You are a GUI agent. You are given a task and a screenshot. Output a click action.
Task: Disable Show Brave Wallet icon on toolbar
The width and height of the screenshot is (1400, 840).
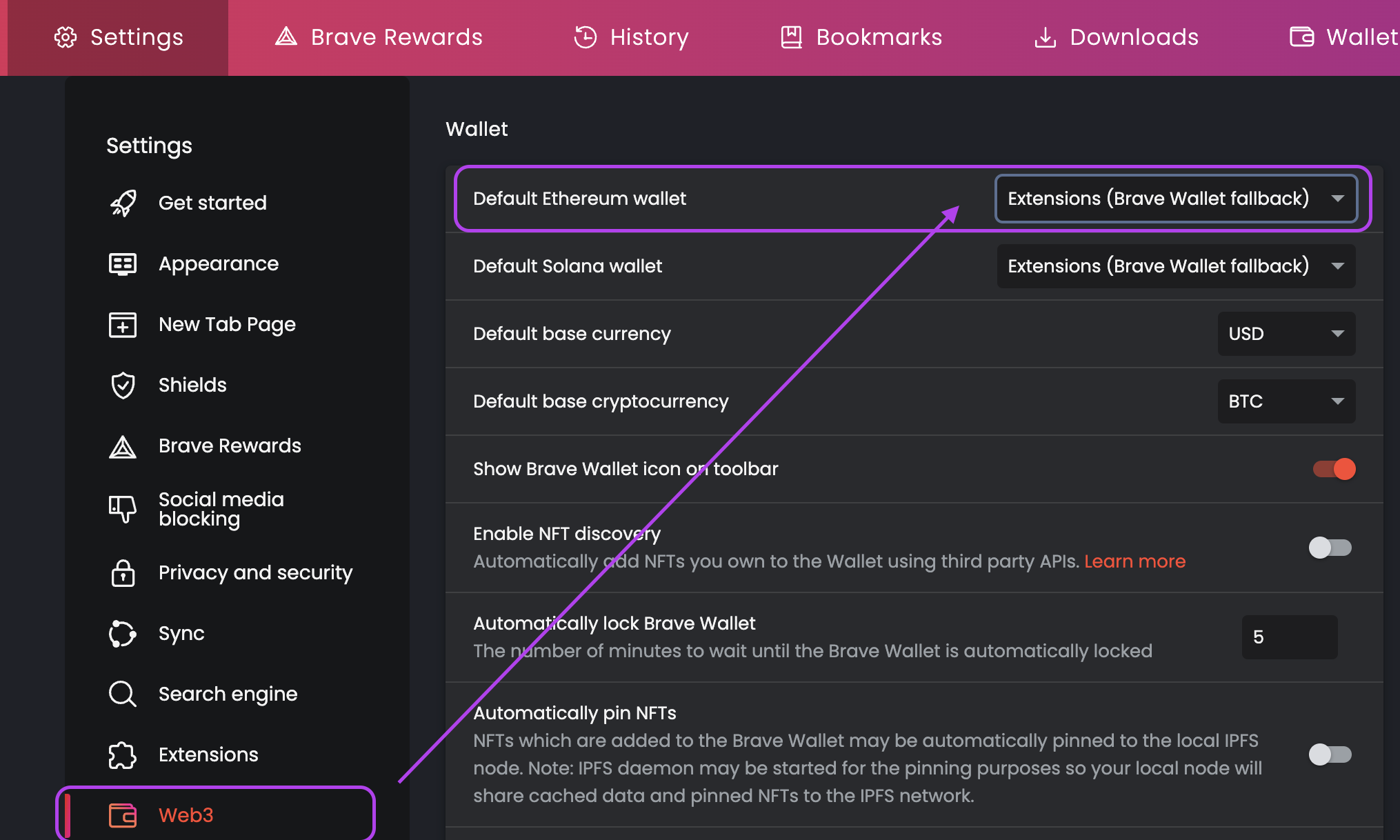coord(1334,469)
